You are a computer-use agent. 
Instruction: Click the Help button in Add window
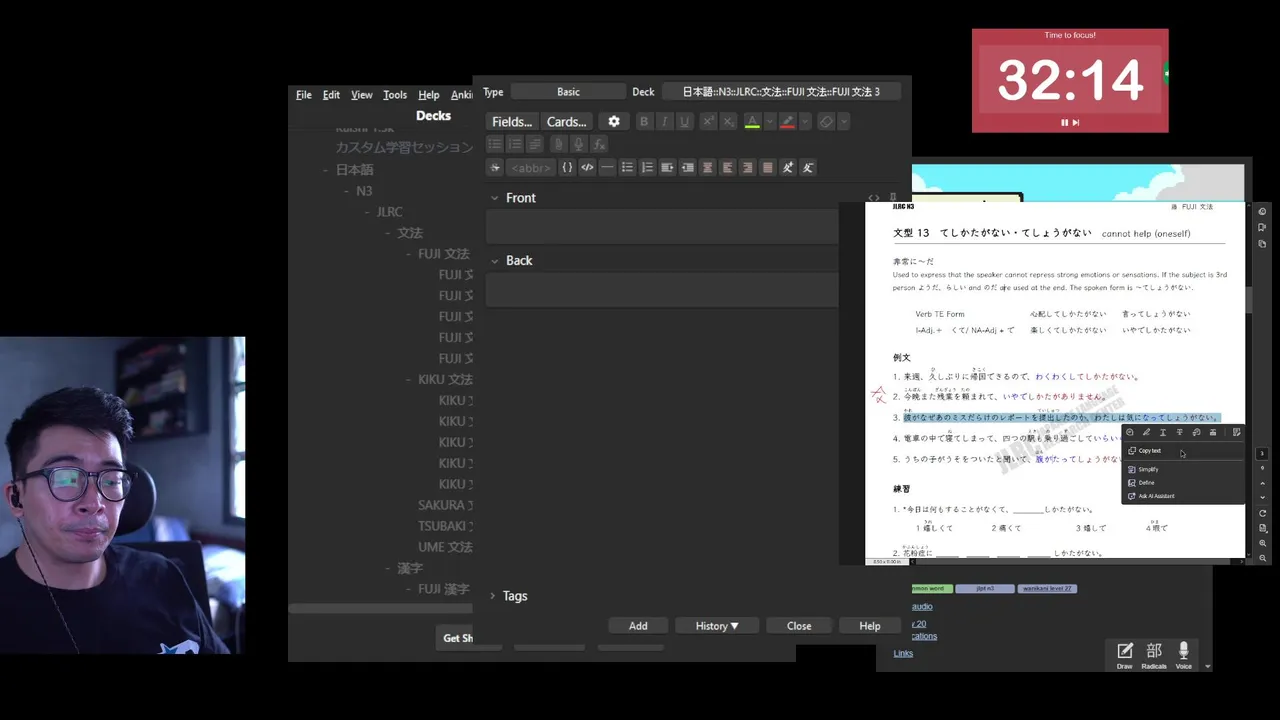pyautogui.click(x=870, y=626)
